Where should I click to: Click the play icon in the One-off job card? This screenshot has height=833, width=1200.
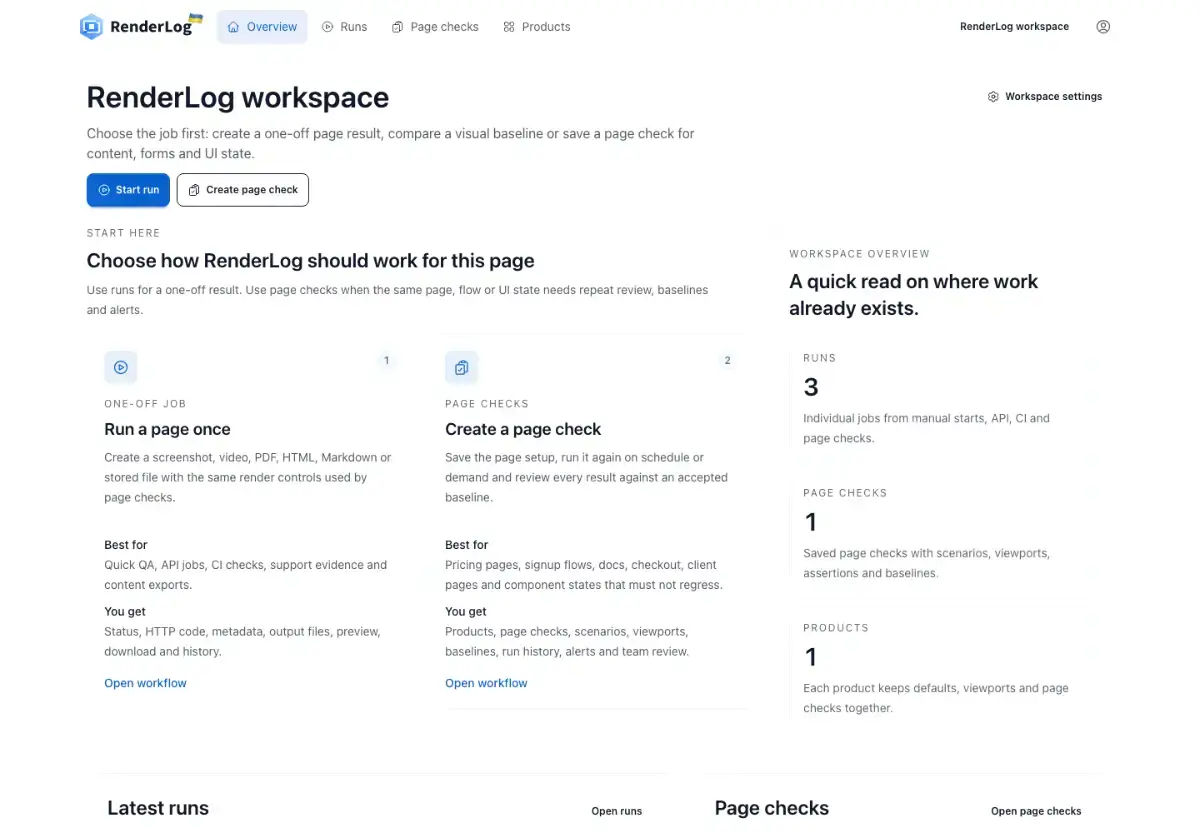point(121,367)
